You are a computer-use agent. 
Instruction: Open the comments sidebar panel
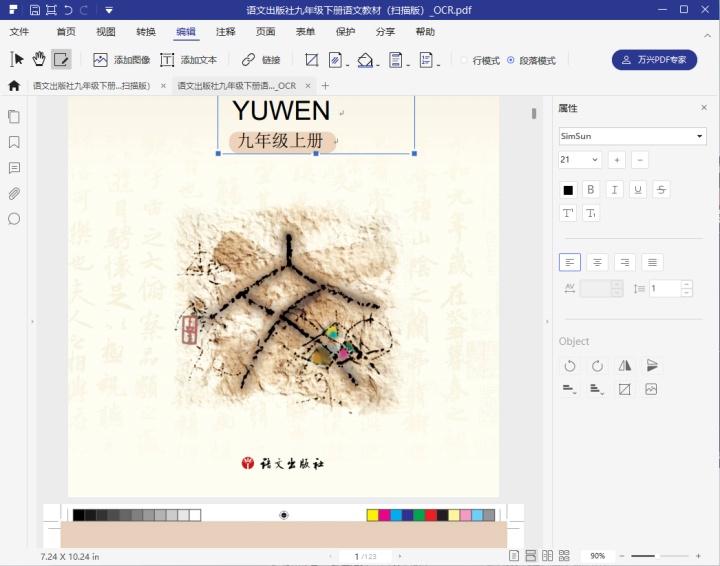(14, 168)
